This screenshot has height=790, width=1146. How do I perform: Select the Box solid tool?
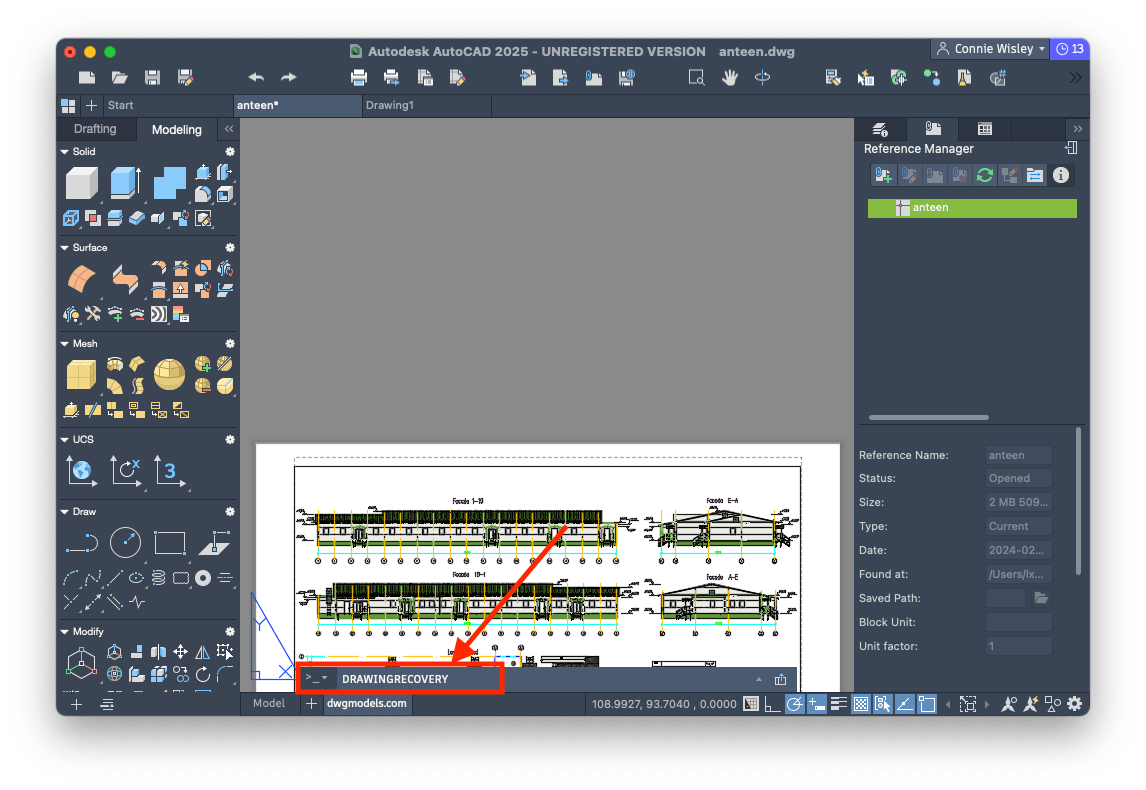pyautogui.click(x=81, y=183)
